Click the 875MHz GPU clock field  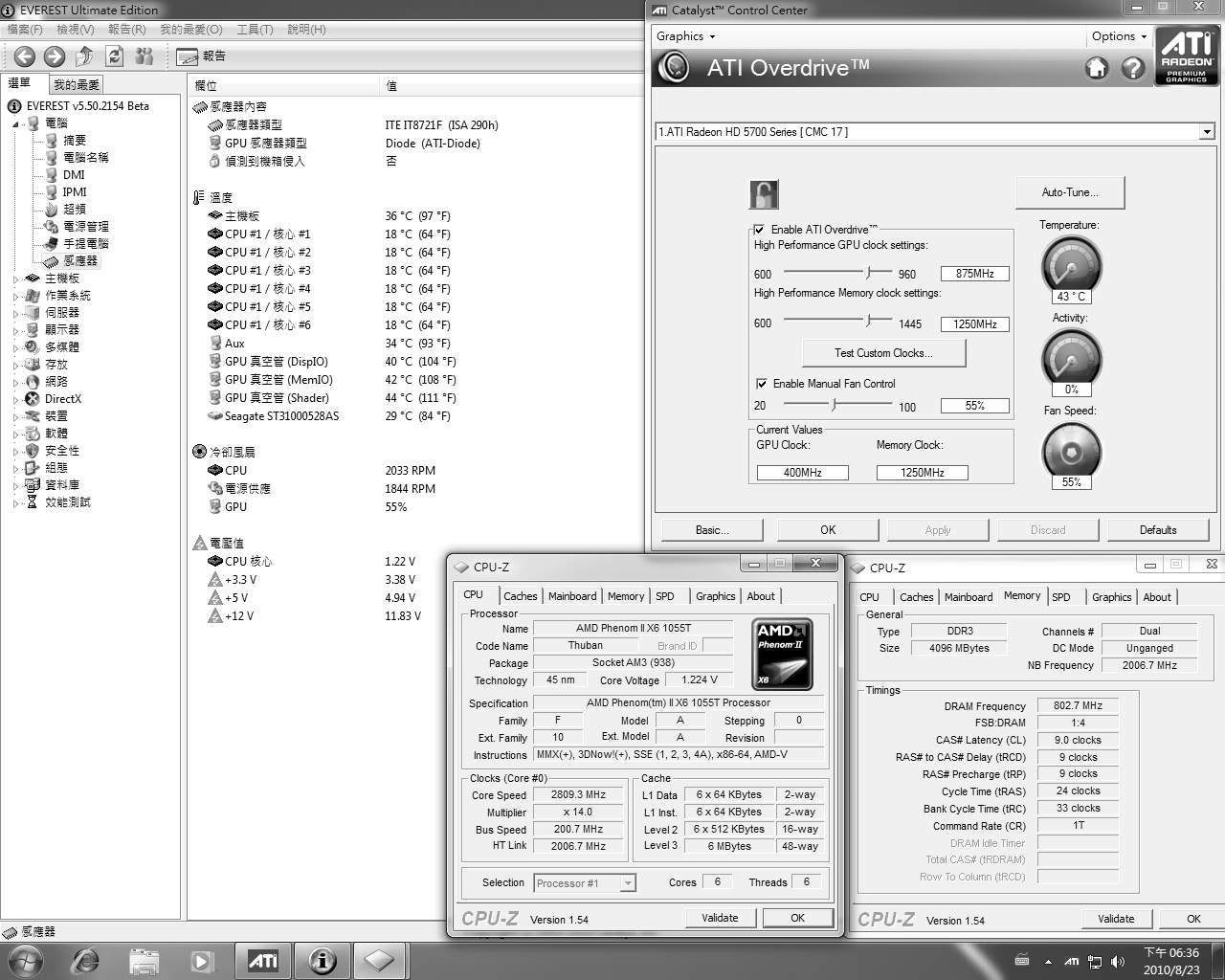(975, 274)
